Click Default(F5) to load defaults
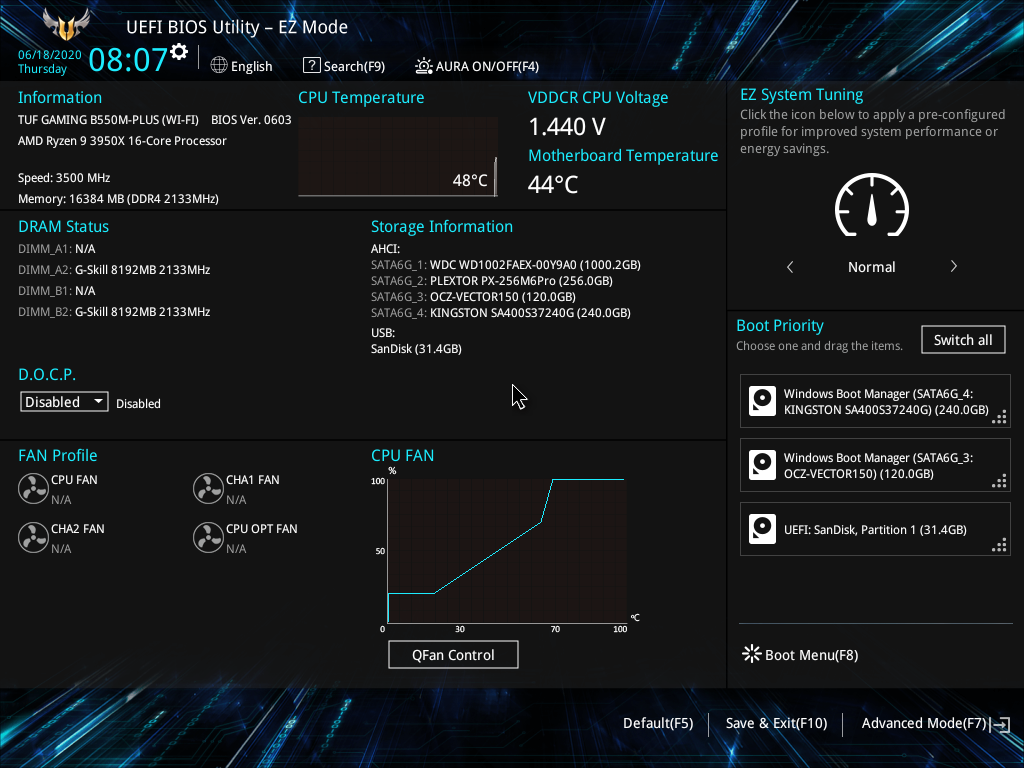1024x768 pixels. pos(658,723)
